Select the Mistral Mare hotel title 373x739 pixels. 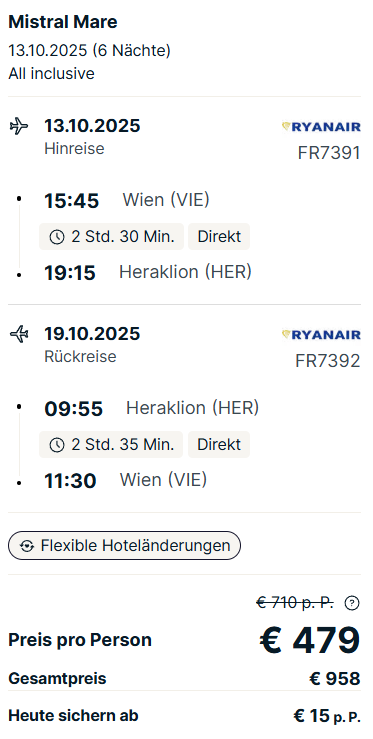coord(63,22)
